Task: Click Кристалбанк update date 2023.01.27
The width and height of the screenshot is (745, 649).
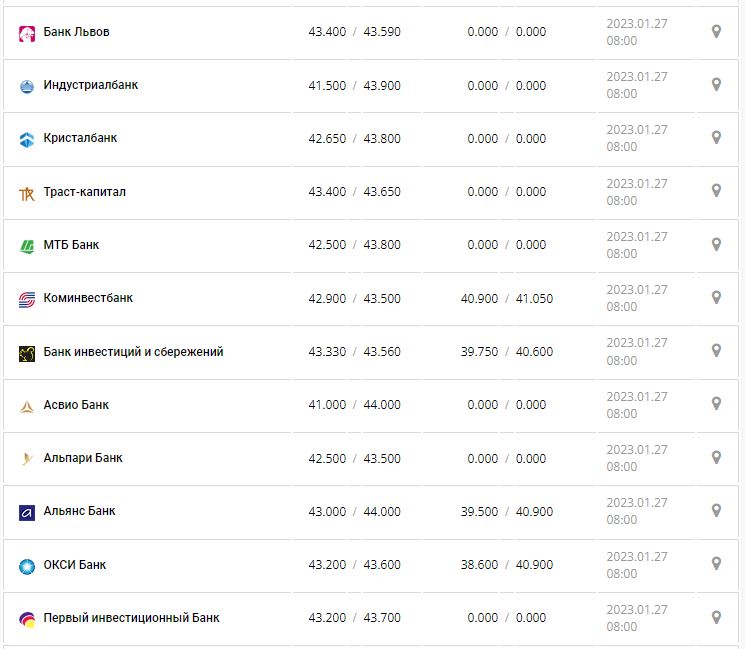Action: 636,130
